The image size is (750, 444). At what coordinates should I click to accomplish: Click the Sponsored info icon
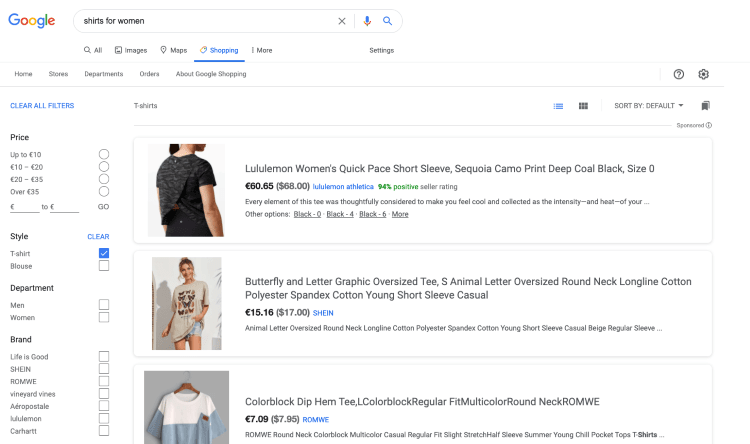coord(708,125)
